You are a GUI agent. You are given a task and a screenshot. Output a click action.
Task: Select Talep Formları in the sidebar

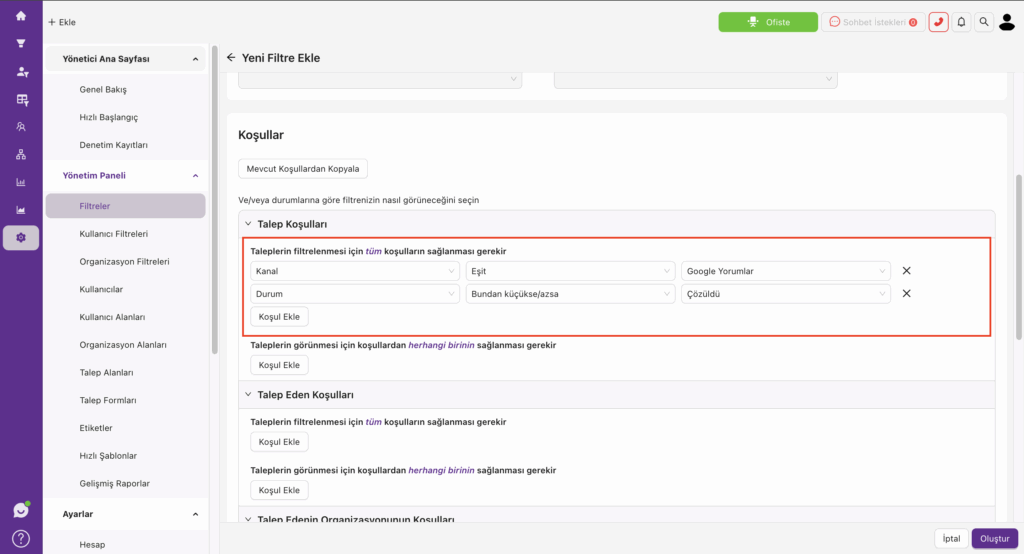coord(108,400)
